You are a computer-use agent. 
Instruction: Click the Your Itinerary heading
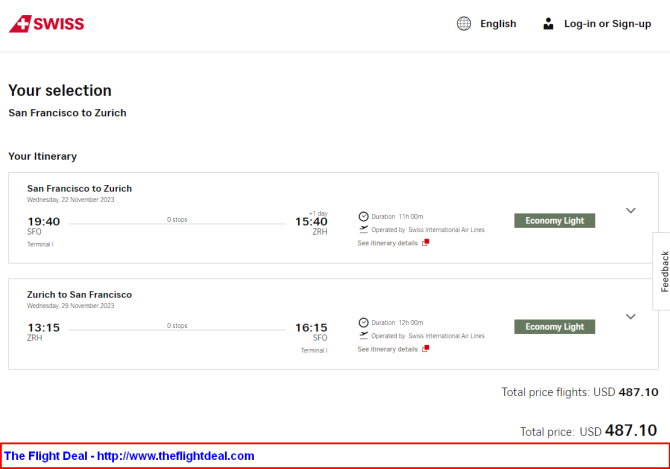coord(43,156)
